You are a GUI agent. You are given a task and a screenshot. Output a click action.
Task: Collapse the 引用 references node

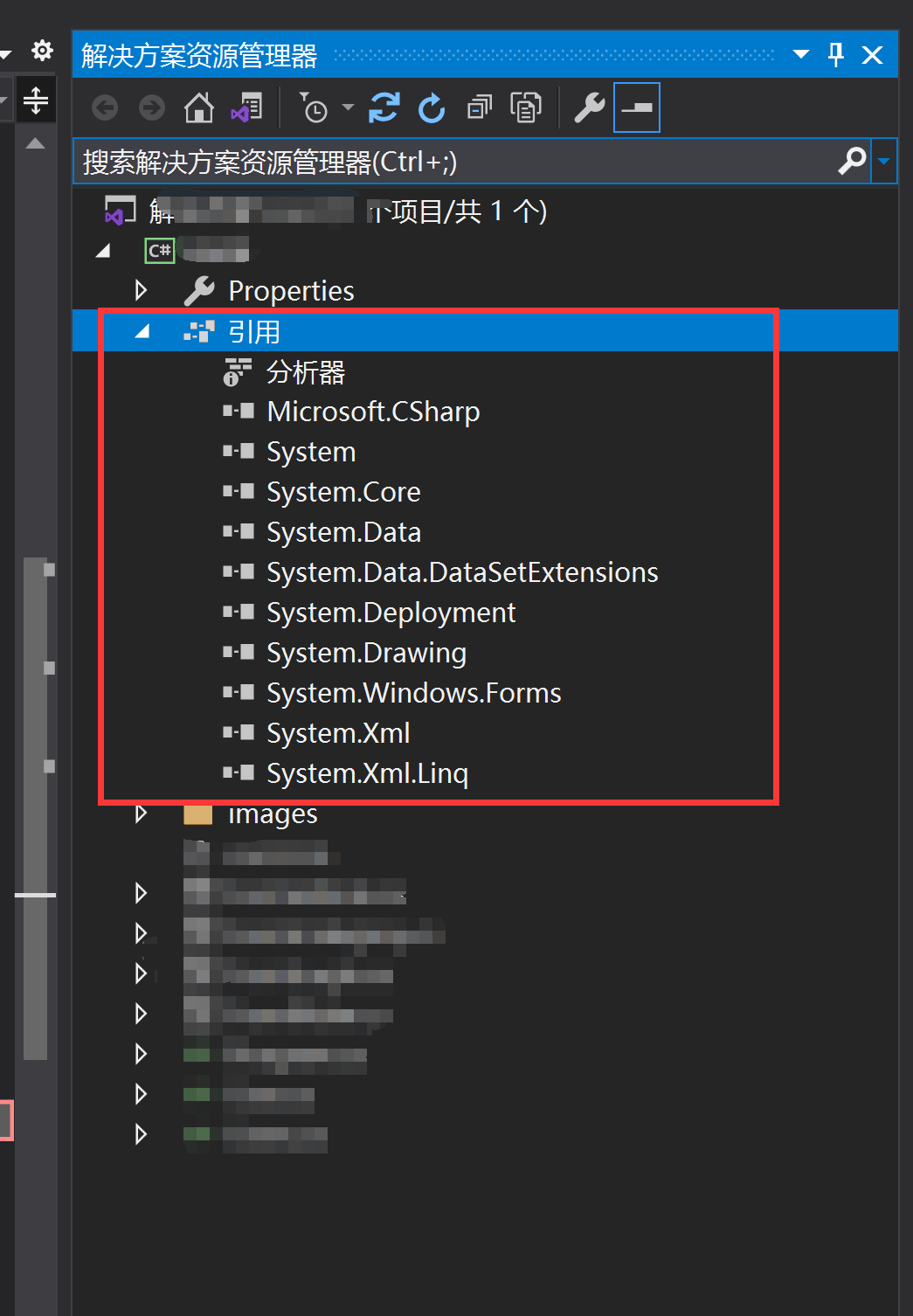point(142,331)
